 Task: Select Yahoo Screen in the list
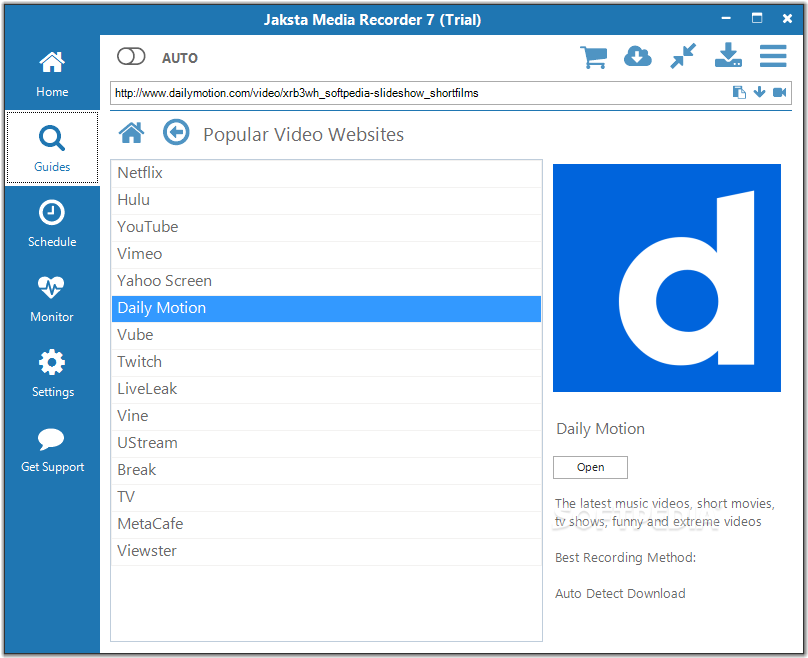pyautogui.click(x=326, y=281)
